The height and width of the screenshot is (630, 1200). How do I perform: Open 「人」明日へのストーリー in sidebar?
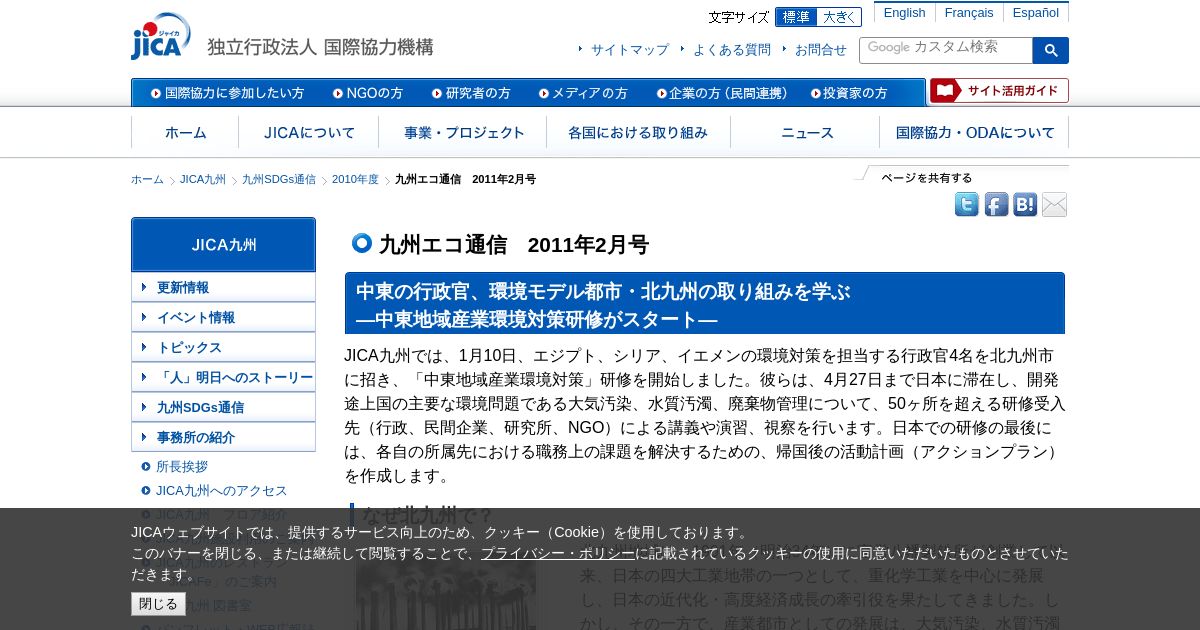pos(223,377)
